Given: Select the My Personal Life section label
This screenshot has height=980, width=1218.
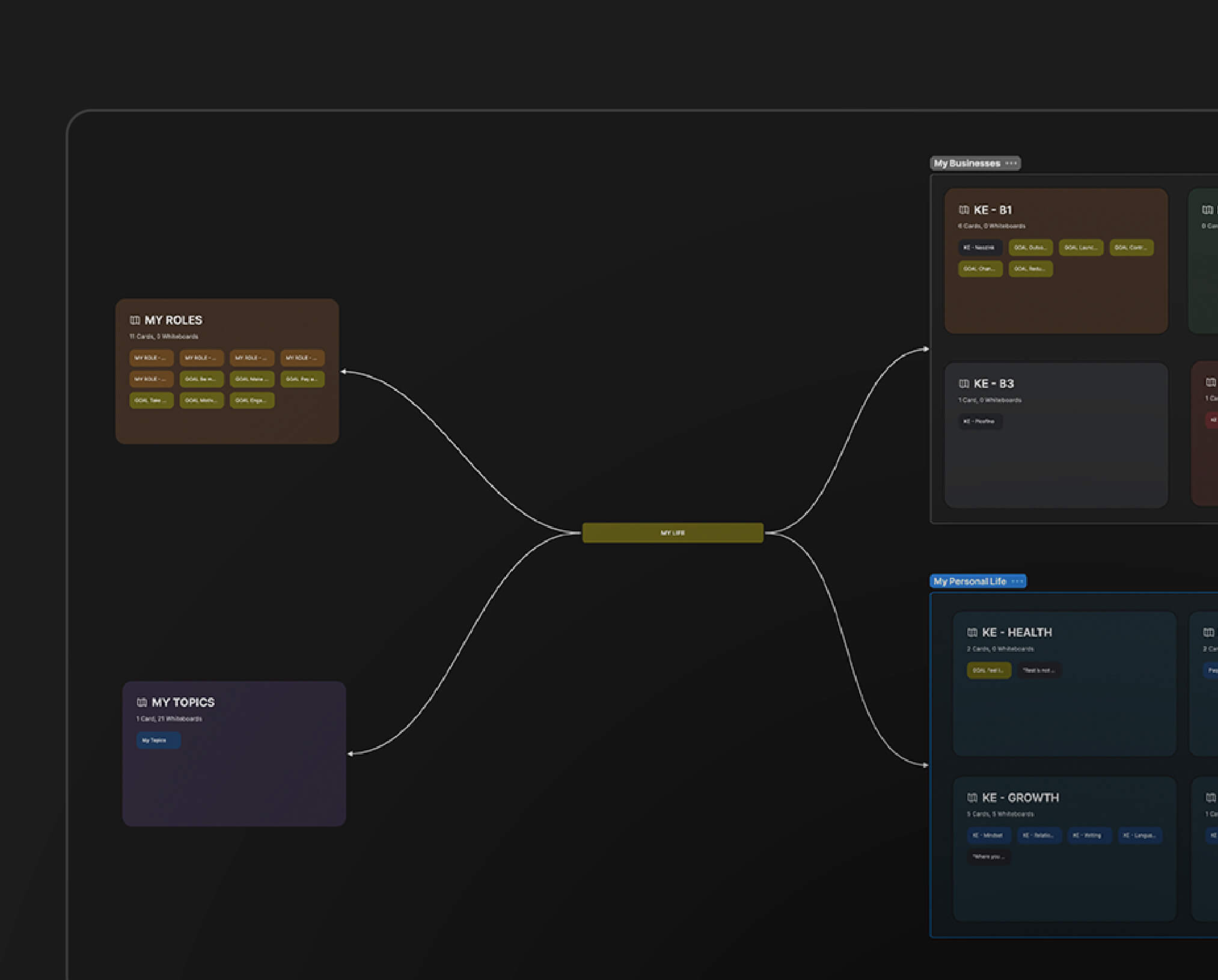Looking at the screenshot, I should (969, 581).
